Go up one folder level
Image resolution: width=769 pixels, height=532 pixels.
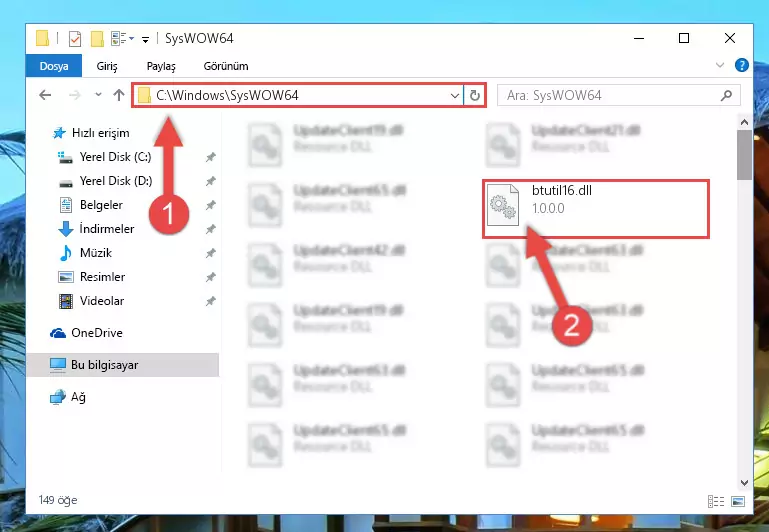(x=119, y=95)
